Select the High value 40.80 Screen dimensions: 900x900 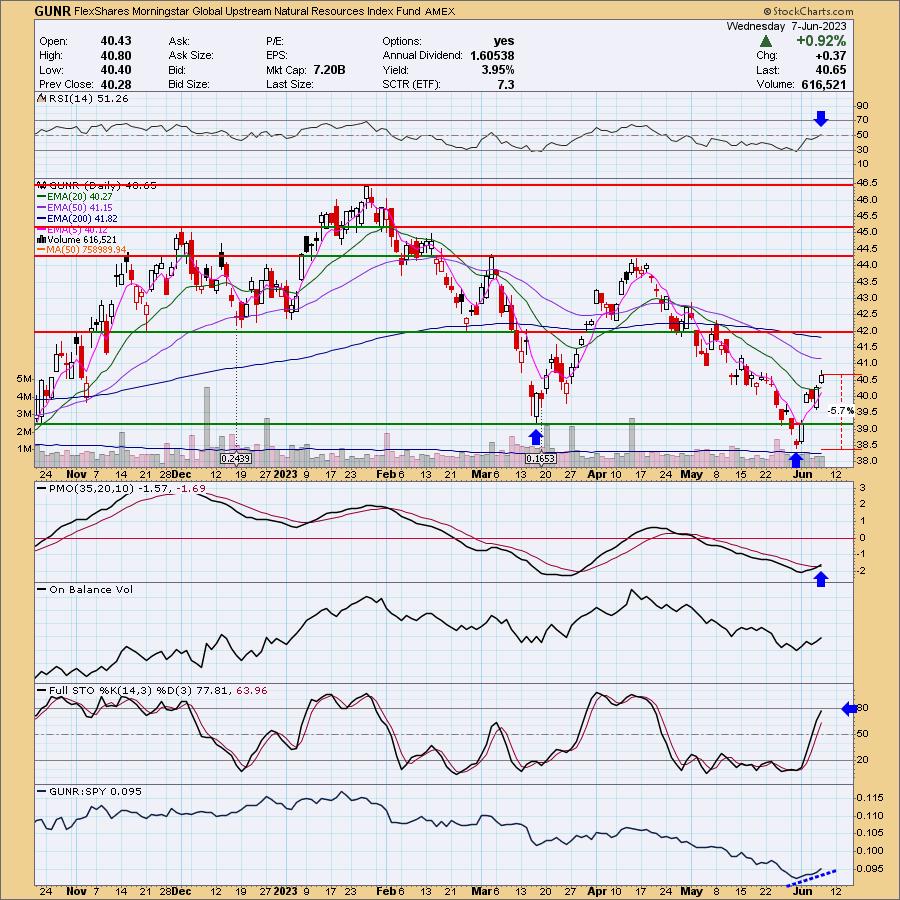[x=116, y=55]
